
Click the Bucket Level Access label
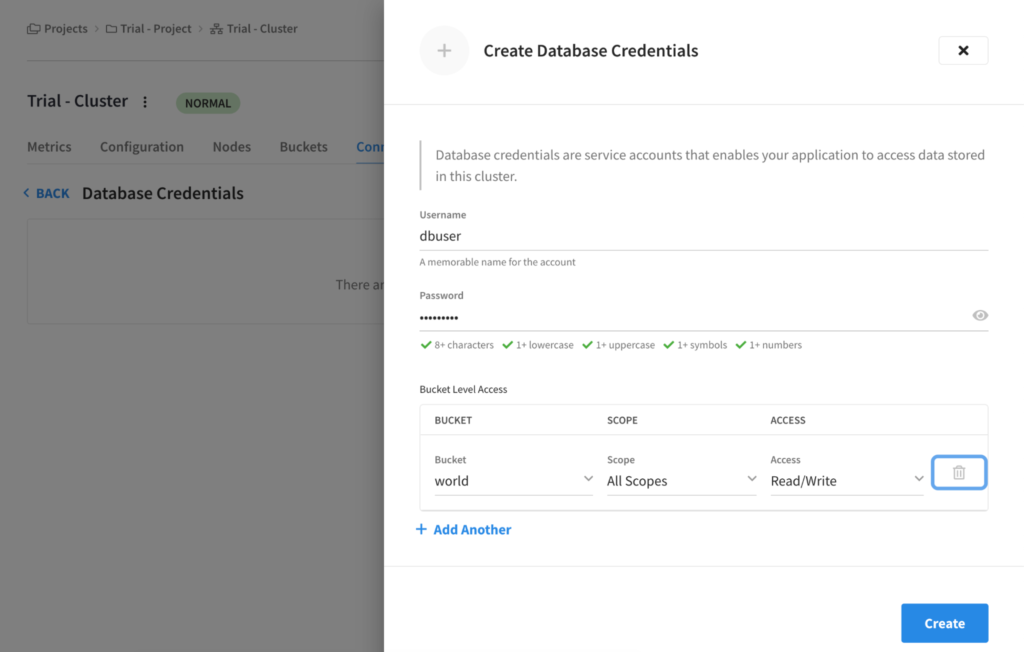[463, 389]
